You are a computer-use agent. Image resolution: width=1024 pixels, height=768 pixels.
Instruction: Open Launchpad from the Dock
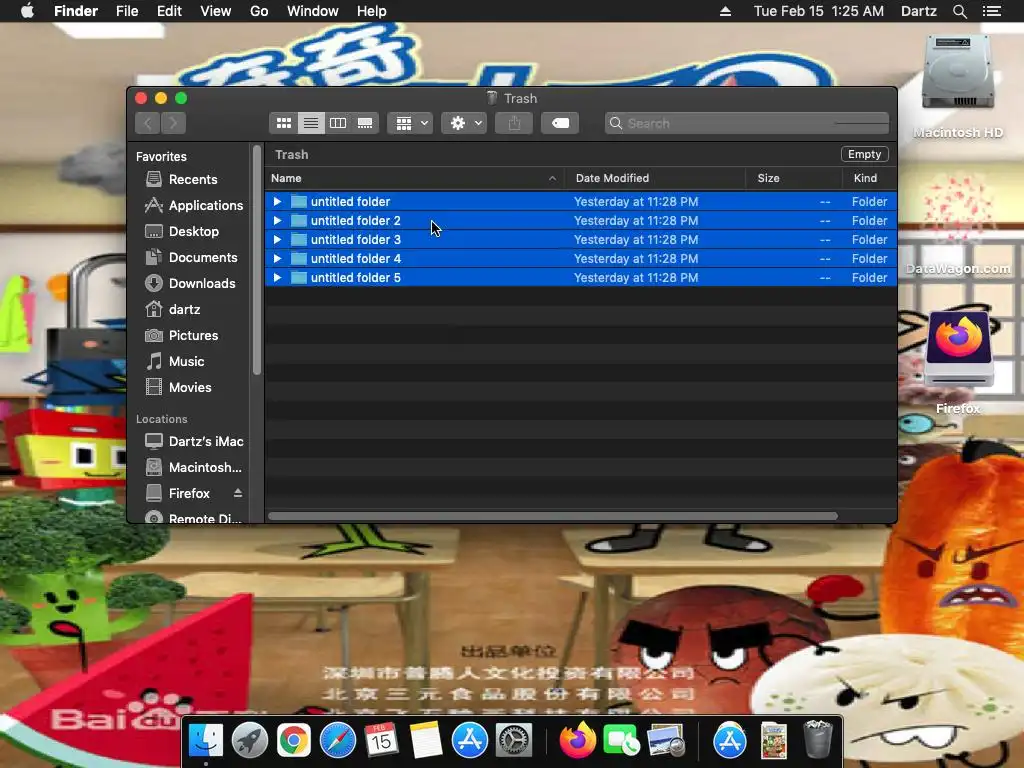point(249,741)
